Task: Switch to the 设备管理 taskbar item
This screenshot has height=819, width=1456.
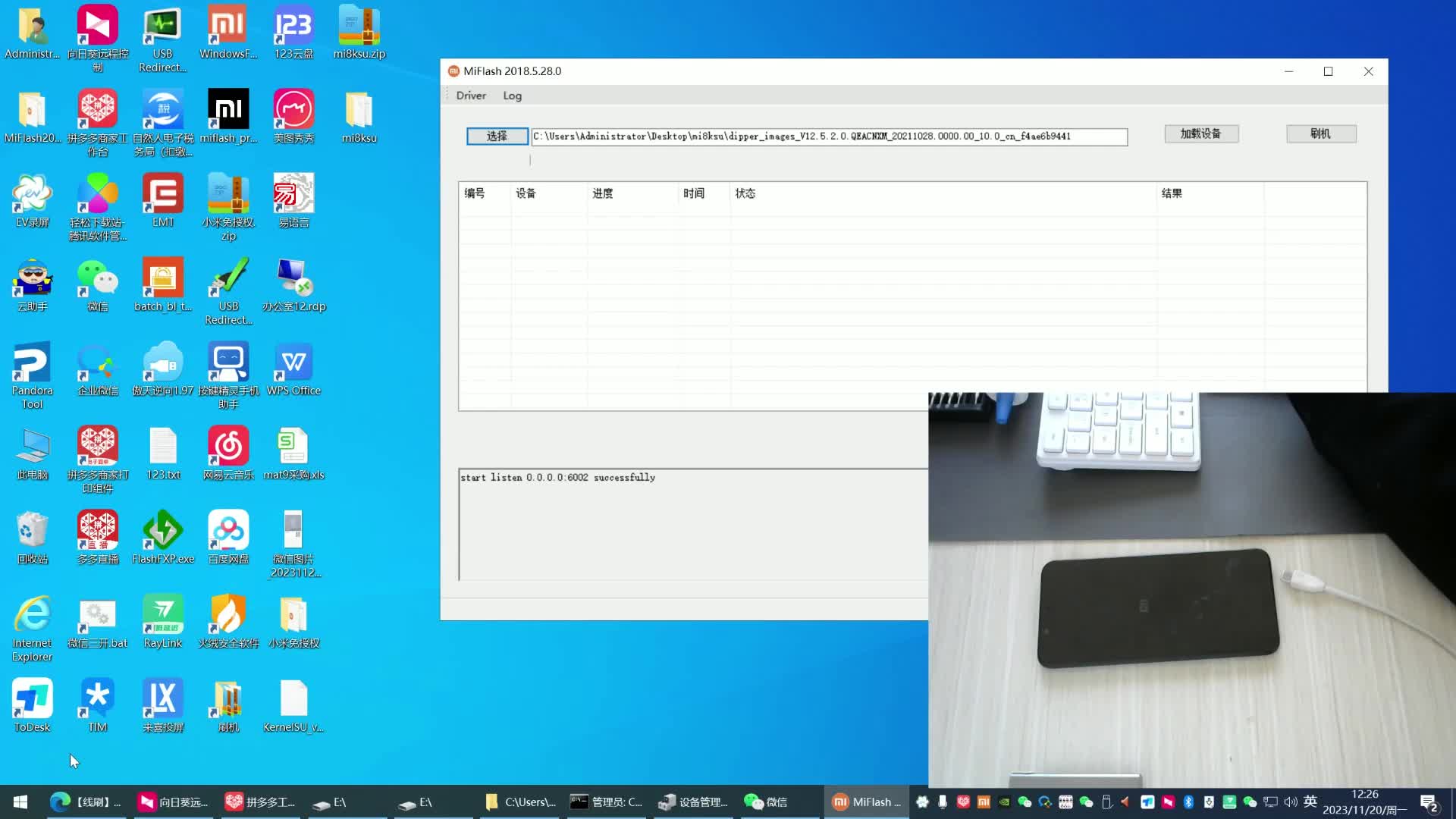Action: (693, 802)
